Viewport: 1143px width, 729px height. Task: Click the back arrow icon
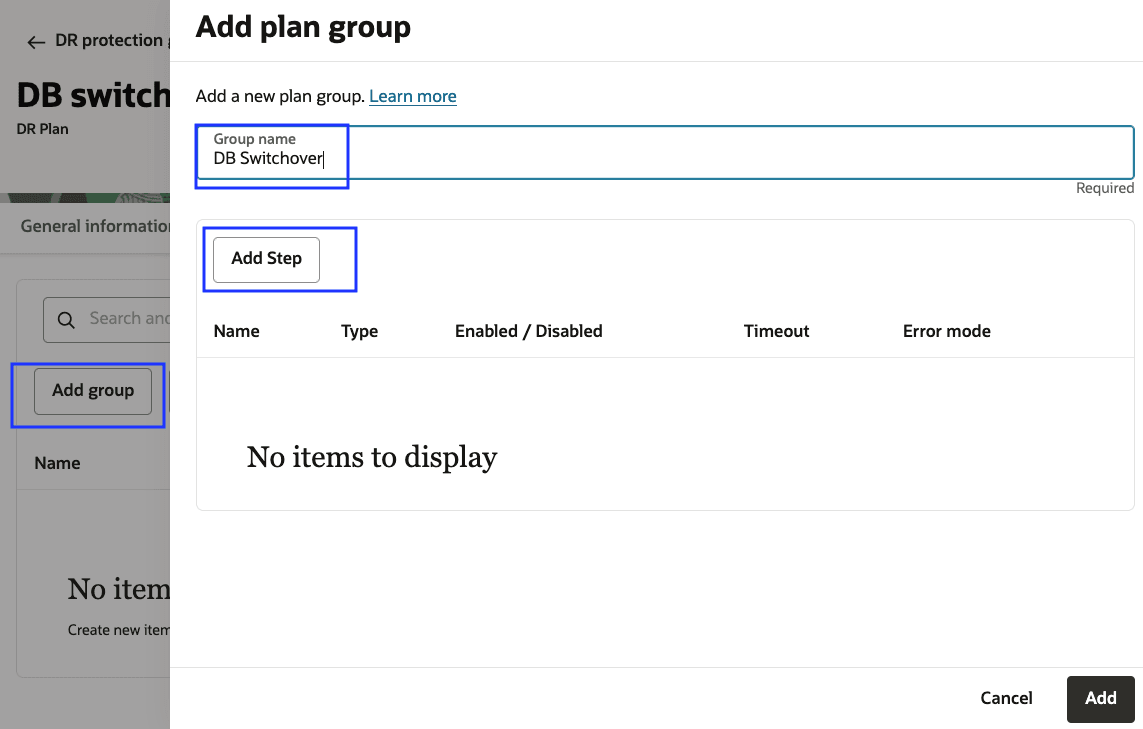pyautogui.click(x=37, y=42)
